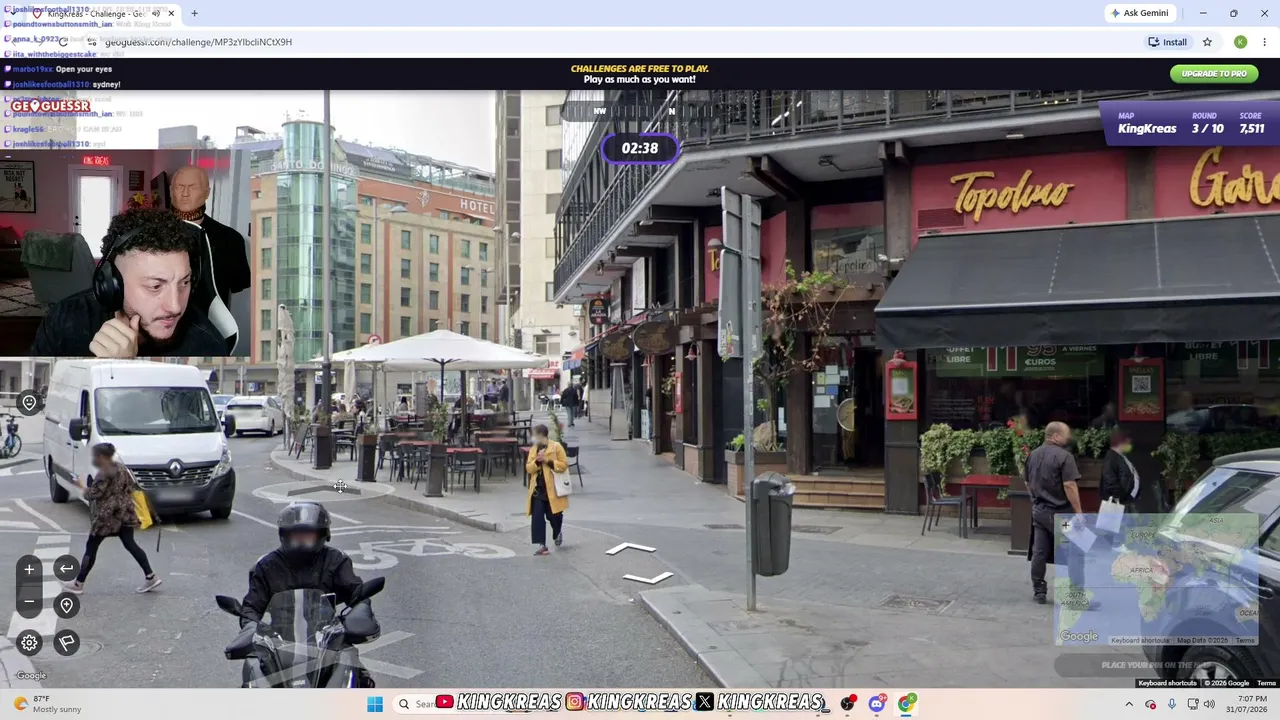
Task: Click the emote pin icon above the van
Action: [x=29, y=403]
